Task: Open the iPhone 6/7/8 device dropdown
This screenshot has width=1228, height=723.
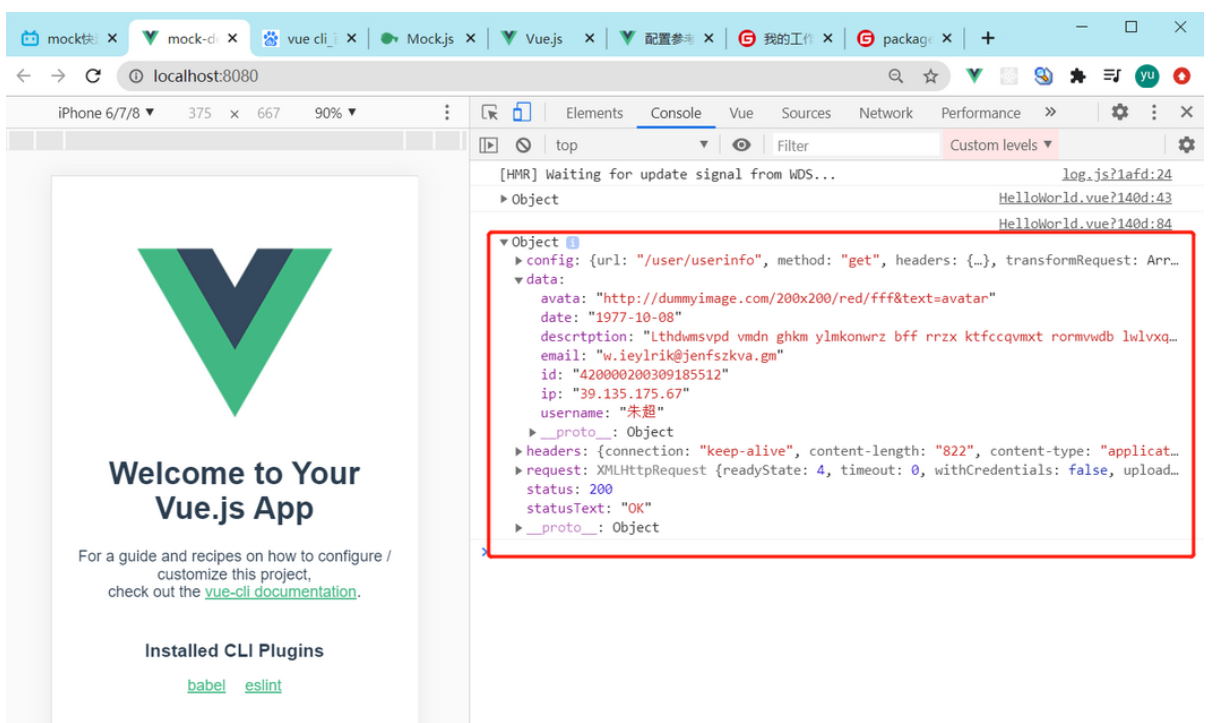Action: click(x=107, y=113)
